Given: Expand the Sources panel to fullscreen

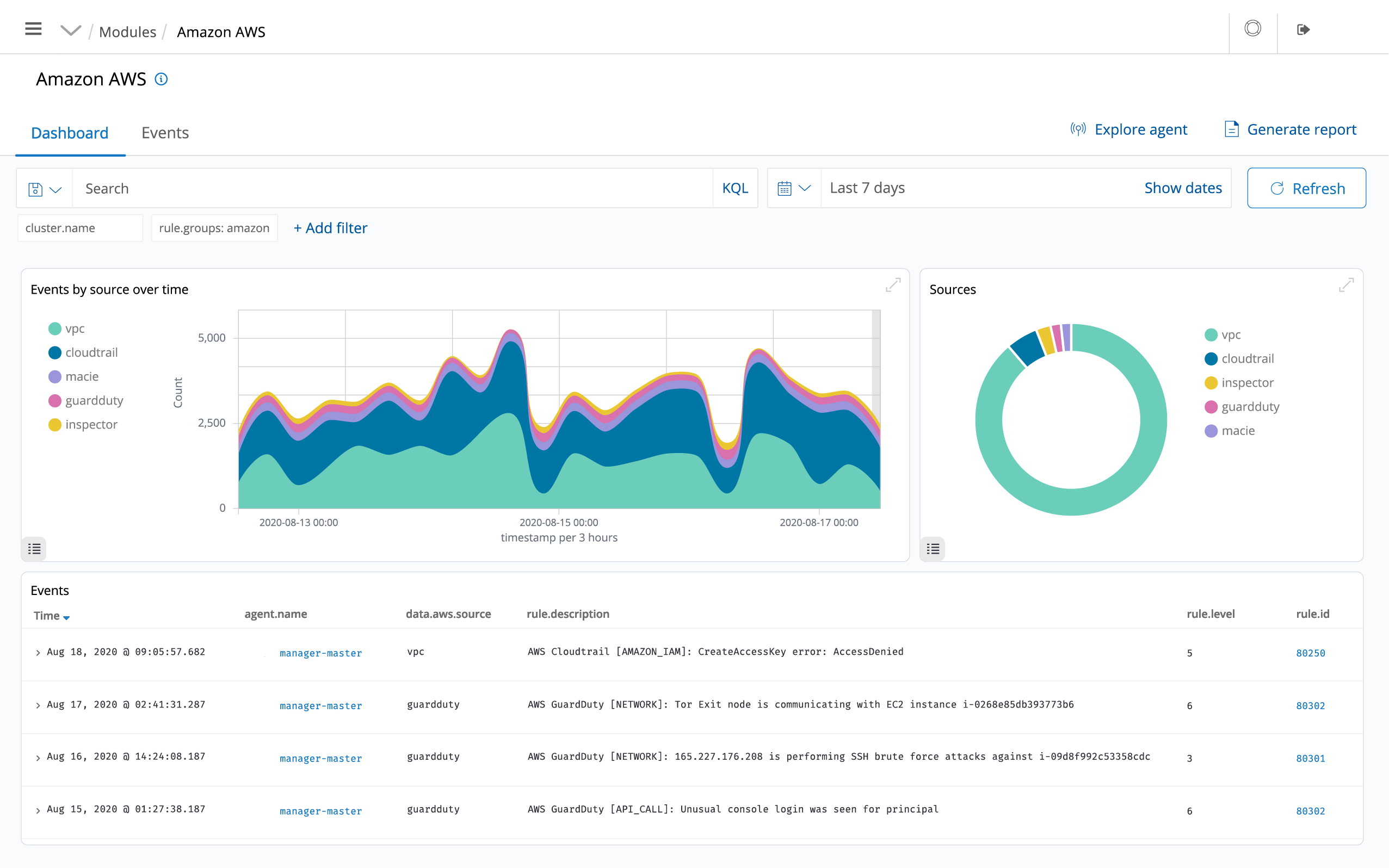Looking at the screenshot, I should (x=1346, y=285).
